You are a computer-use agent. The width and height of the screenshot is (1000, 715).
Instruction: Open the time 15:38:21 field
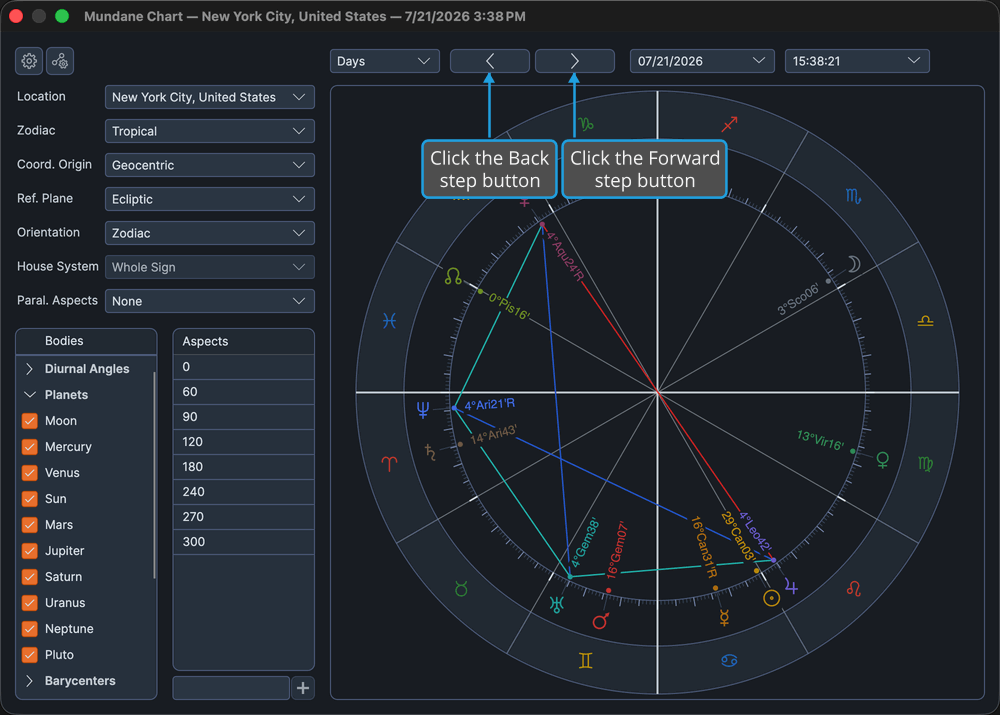coord(857,61)
